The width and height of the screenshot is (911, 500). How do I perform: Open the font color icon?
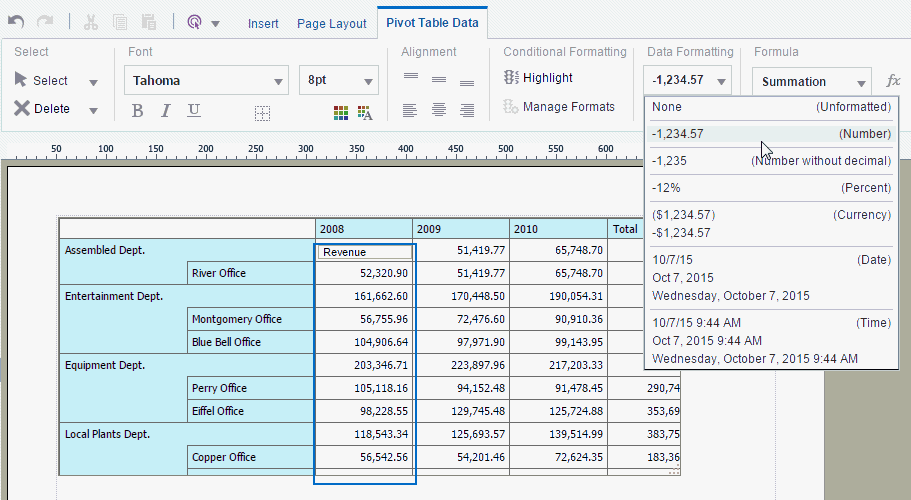coord(365,113)
